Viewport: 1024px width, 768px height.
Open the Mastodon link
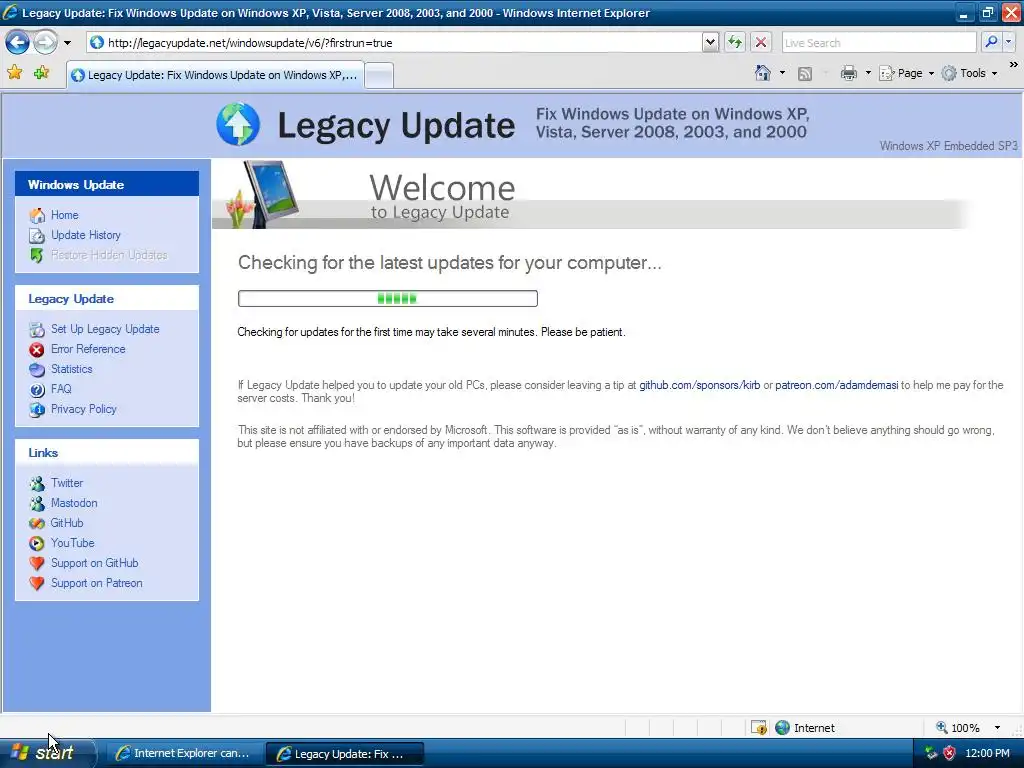74,503
